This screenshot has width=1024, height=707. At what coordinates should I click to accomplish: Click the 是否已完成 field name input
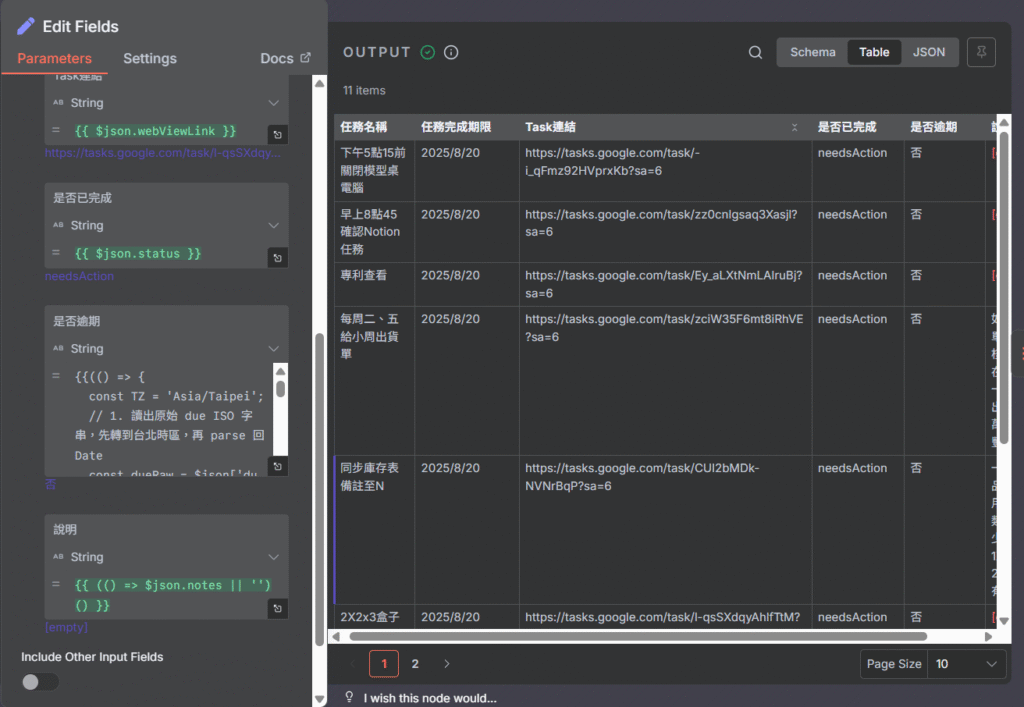167,198
